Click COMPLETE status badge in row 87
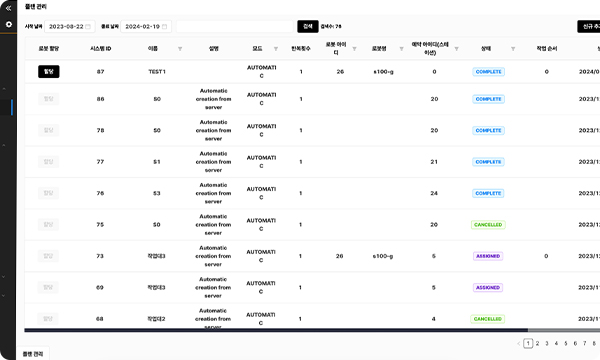 point(489,72)
